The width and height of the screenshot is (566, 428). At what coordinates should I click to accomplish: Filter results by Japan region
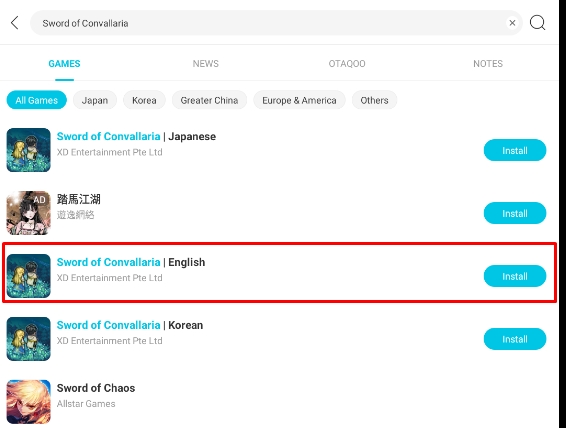coord(95,100)
